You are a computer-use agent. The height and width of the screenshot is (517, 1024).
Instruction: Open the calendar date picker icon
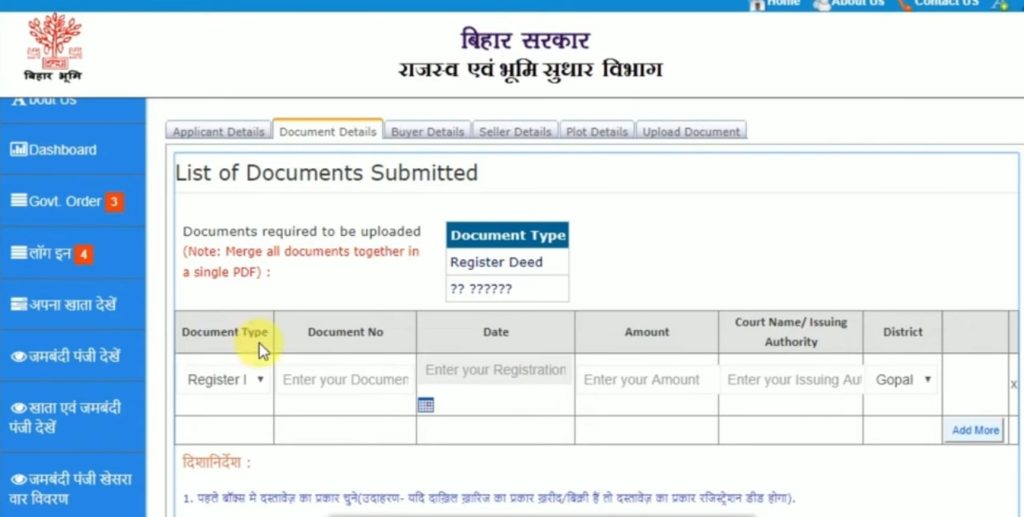coord(426,405)
